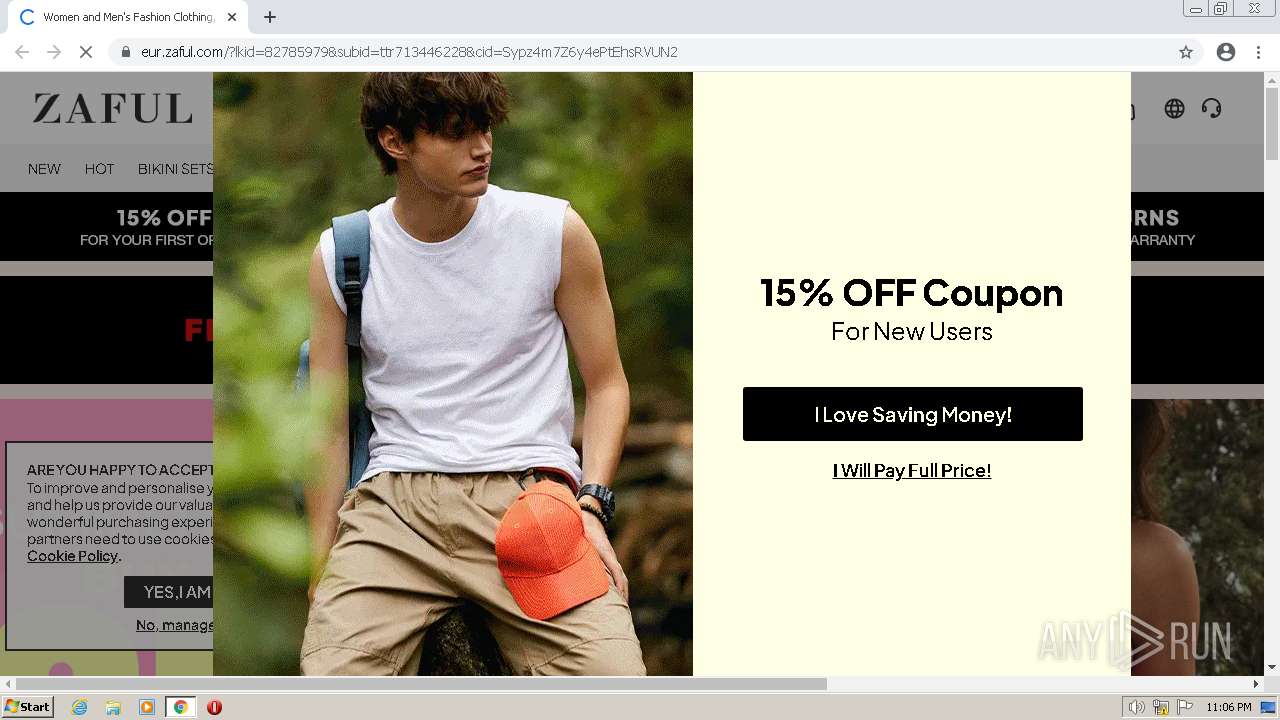Click the horizontal scrollbar at the bottom
Screen dimensions: 1280x720
[x=420, y=684]
